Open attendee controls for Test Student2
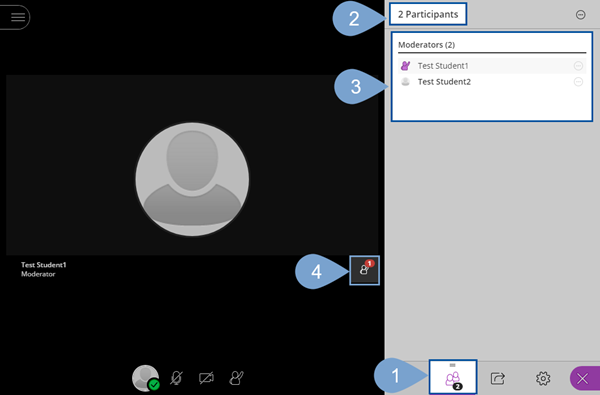The height and width of the screenshot is (395, 600). tap(578, 82)
